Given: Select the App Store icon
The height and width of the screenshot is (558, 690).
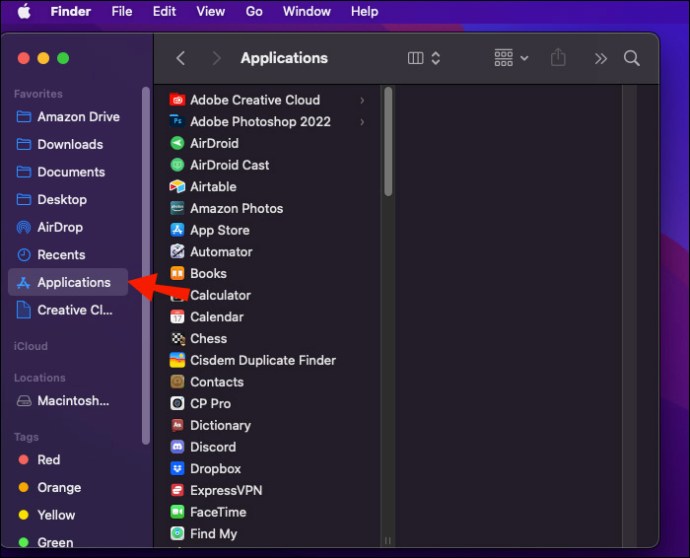Looking at the screenshot, I should click(x=177, y=230).
